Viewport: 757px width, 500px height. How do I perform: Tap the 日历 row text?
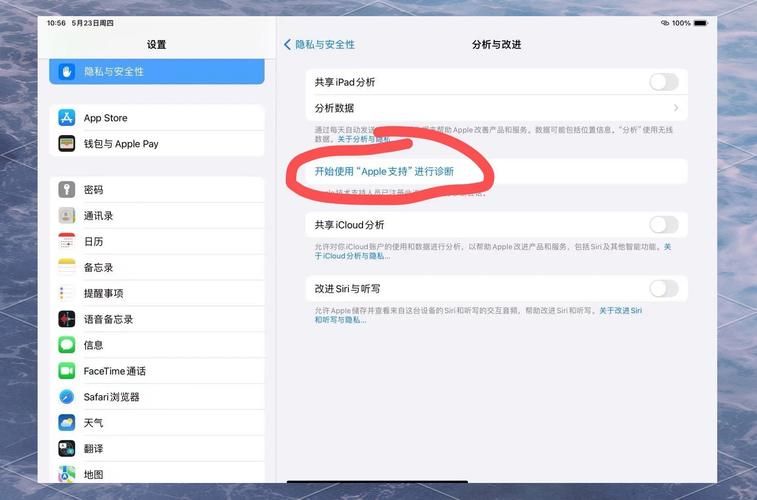[93, 241]
